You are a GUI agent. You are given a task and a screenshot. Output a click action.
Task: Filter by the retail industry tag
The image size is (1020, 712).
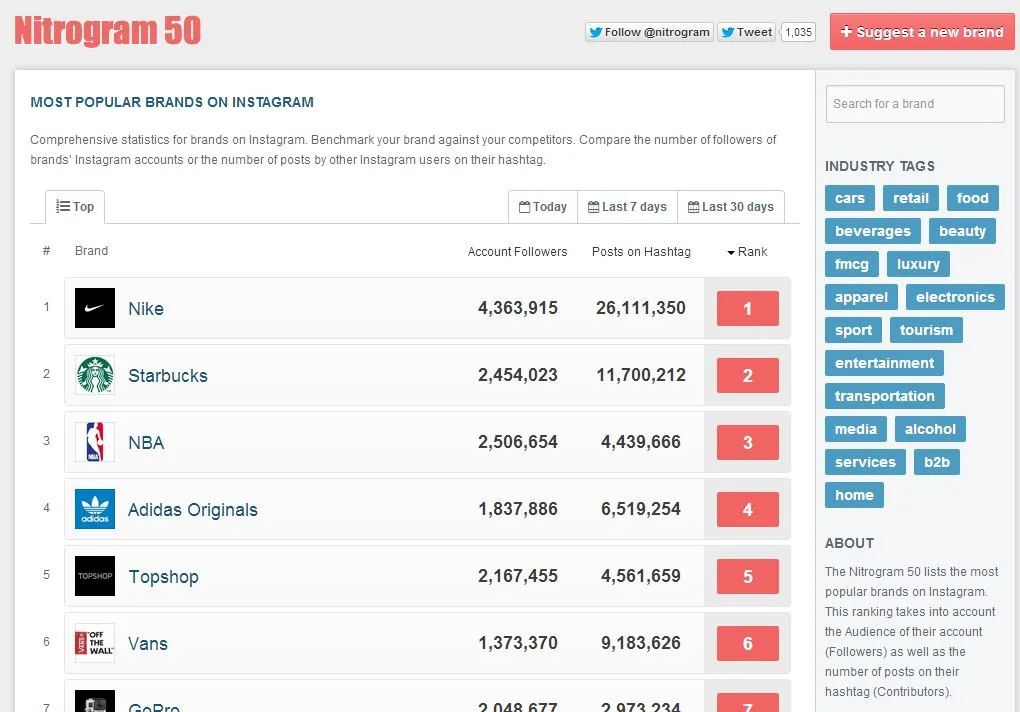tap(911, 198)
